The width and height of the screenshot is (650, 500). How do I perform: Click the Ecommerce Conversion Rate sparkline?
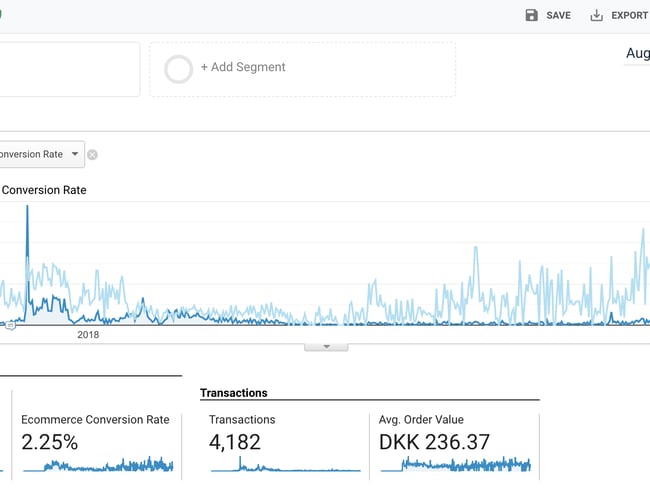[98, 465]
